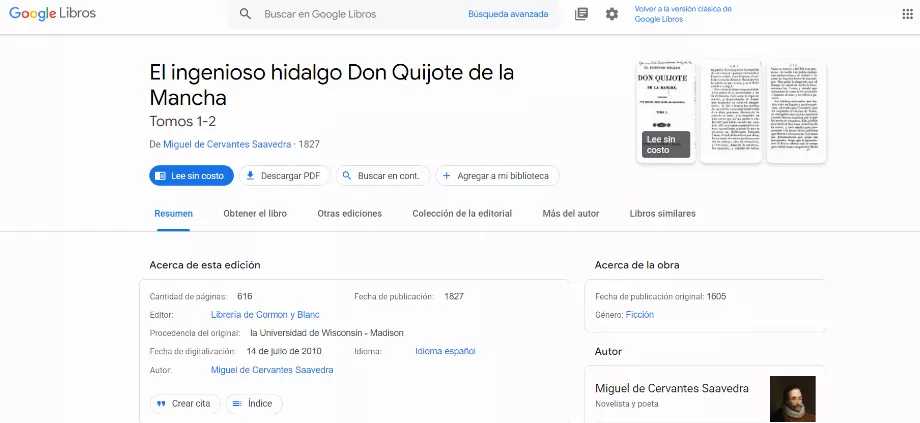Click Buscar en cont. button
920x423 pixels.
pos(383,175)
